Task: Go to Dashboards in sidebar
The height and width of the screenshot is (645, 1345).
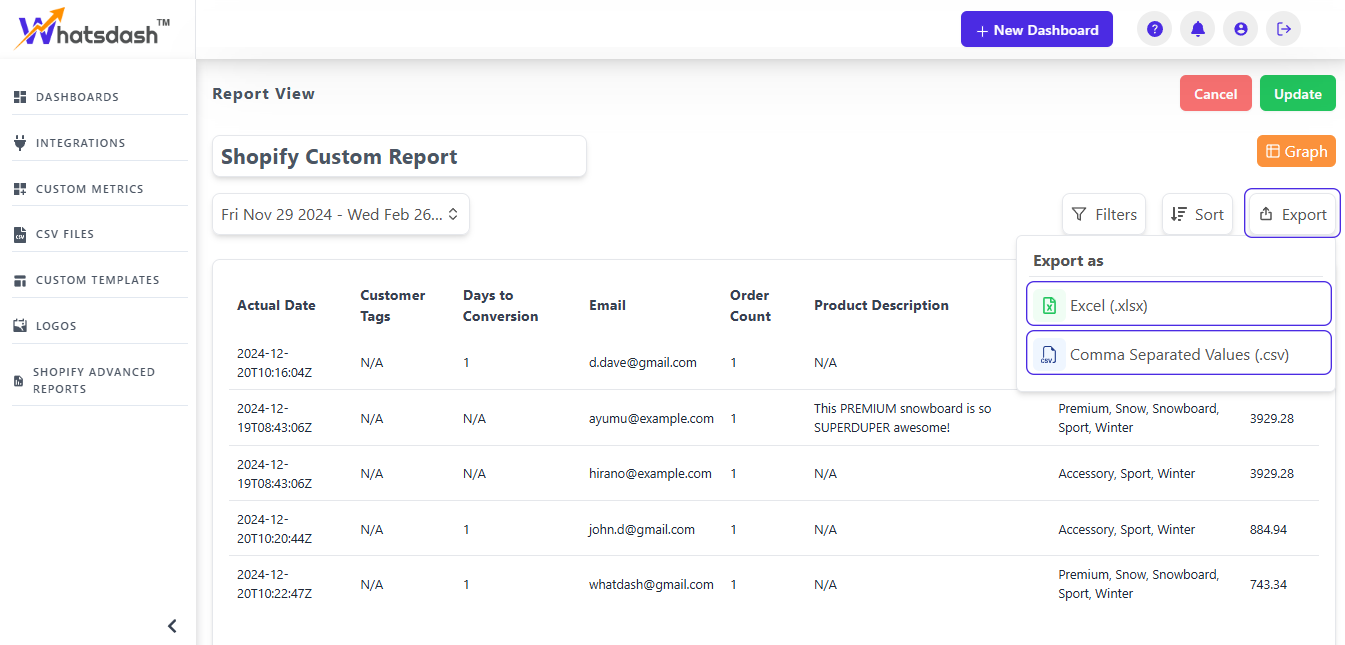Action: (x=77, y=97)
